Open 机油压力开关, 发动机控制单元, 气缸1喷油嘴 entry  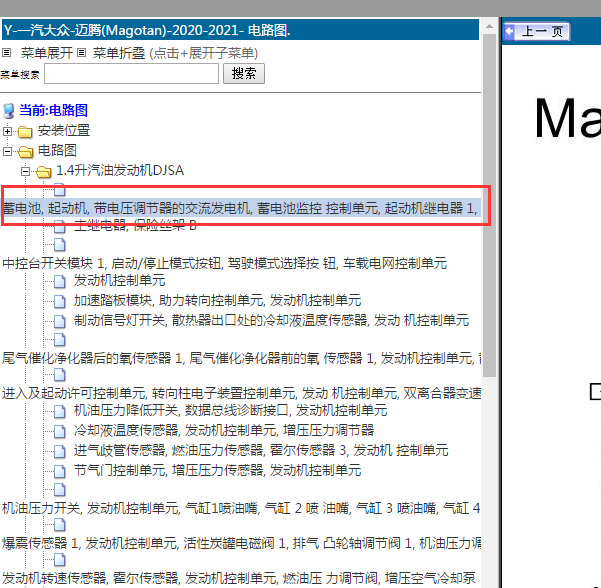241,508
